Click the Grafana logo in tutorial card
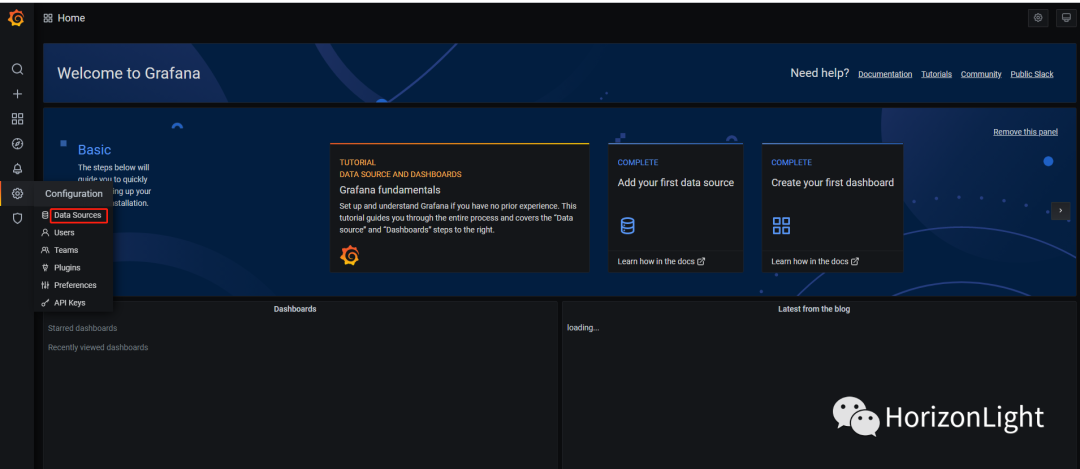This screenshot has width=1080, height=469. pos(349,256)
